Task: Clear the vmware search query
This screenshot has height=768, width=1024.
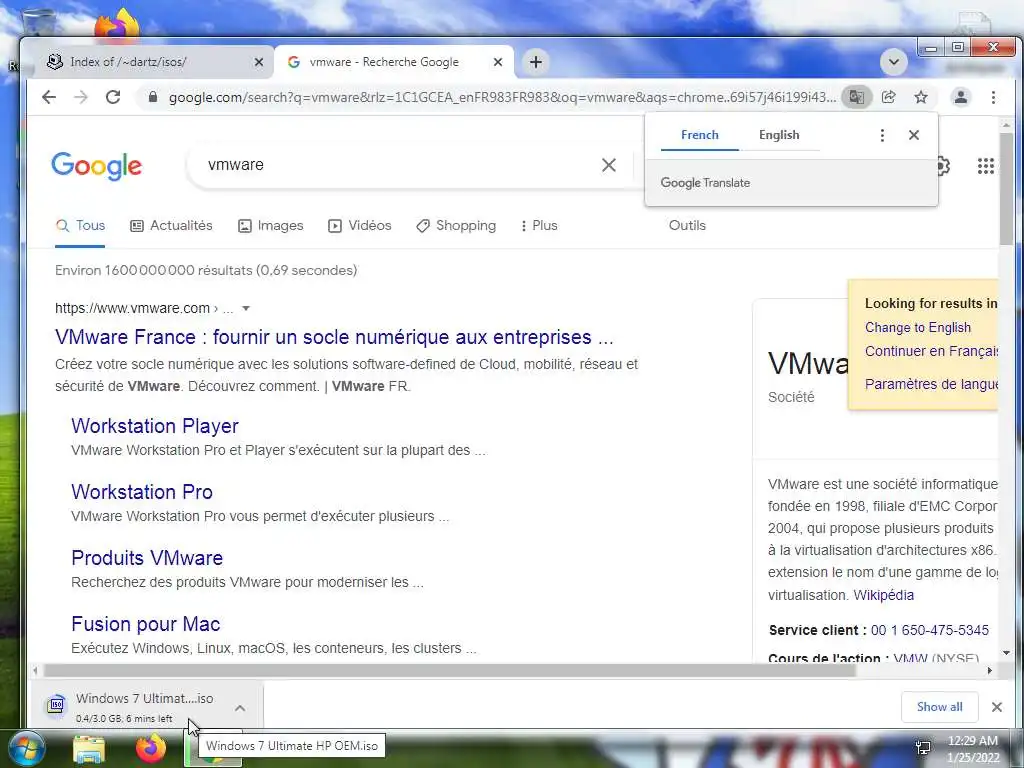Action: pyautogui.click(x=608, y=165)
